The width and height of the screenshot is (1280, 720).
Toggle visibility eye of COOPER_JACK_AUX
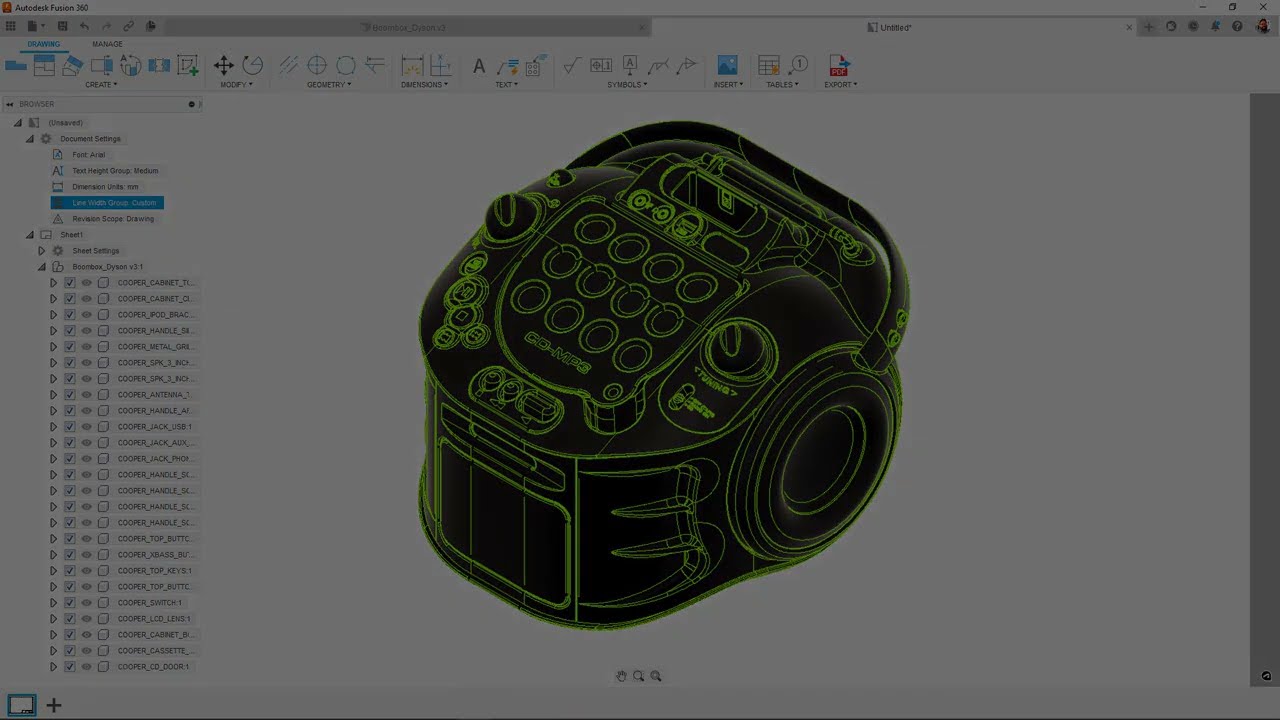pos(86,443)
